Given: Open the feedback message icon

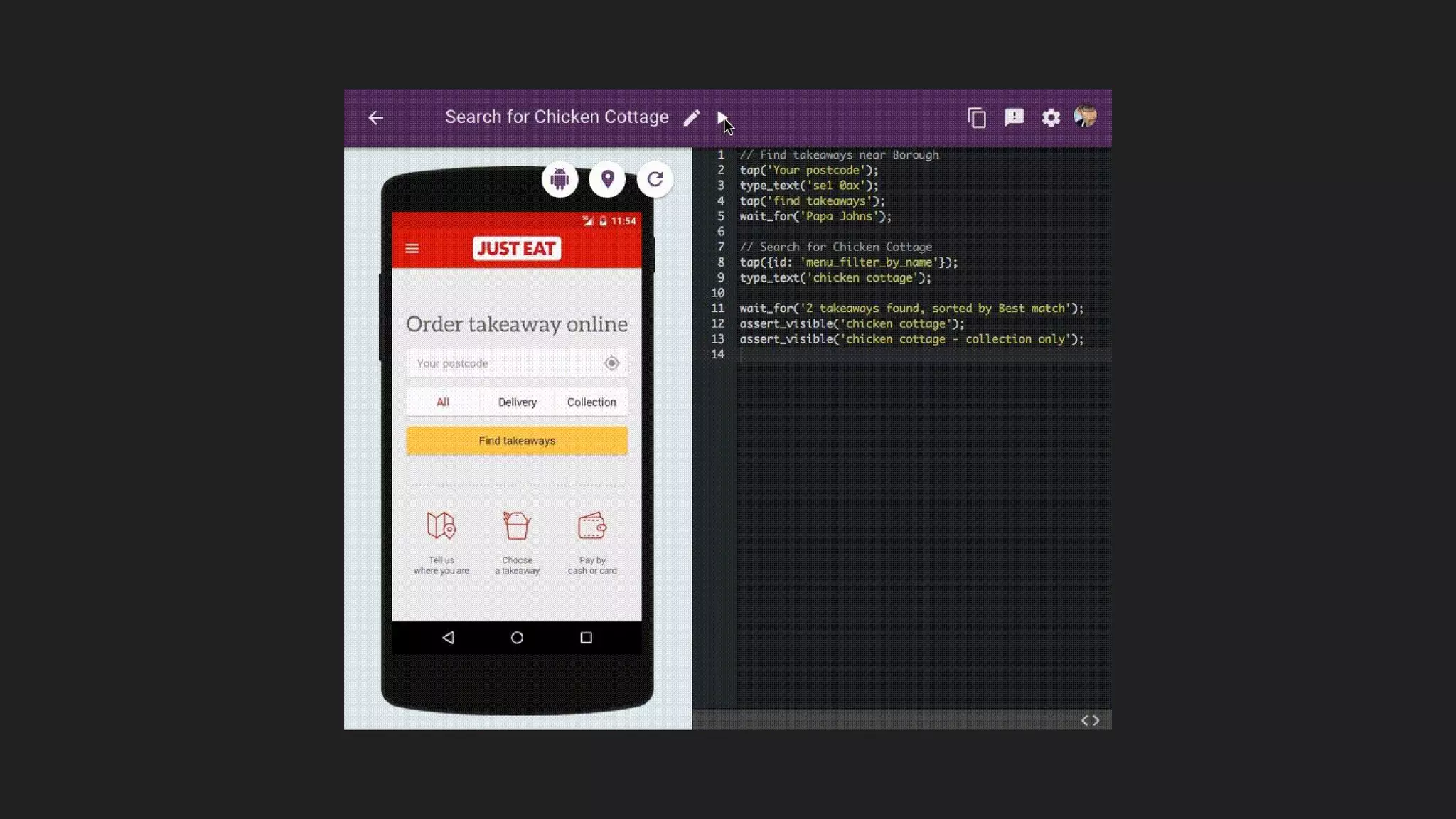Looking at the screenshot, I should [1014, 117].
